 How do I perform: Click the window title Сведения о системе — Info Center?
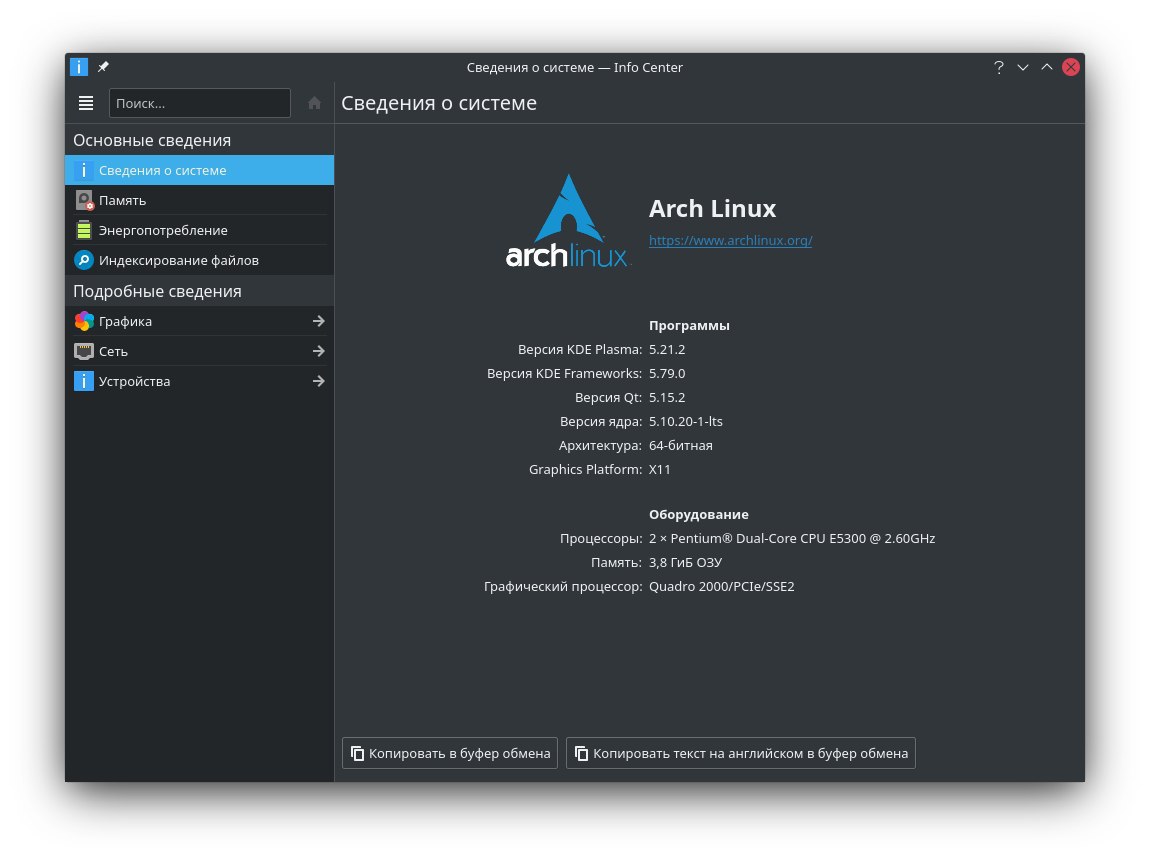pyautogui.click(x=574, y=67)
